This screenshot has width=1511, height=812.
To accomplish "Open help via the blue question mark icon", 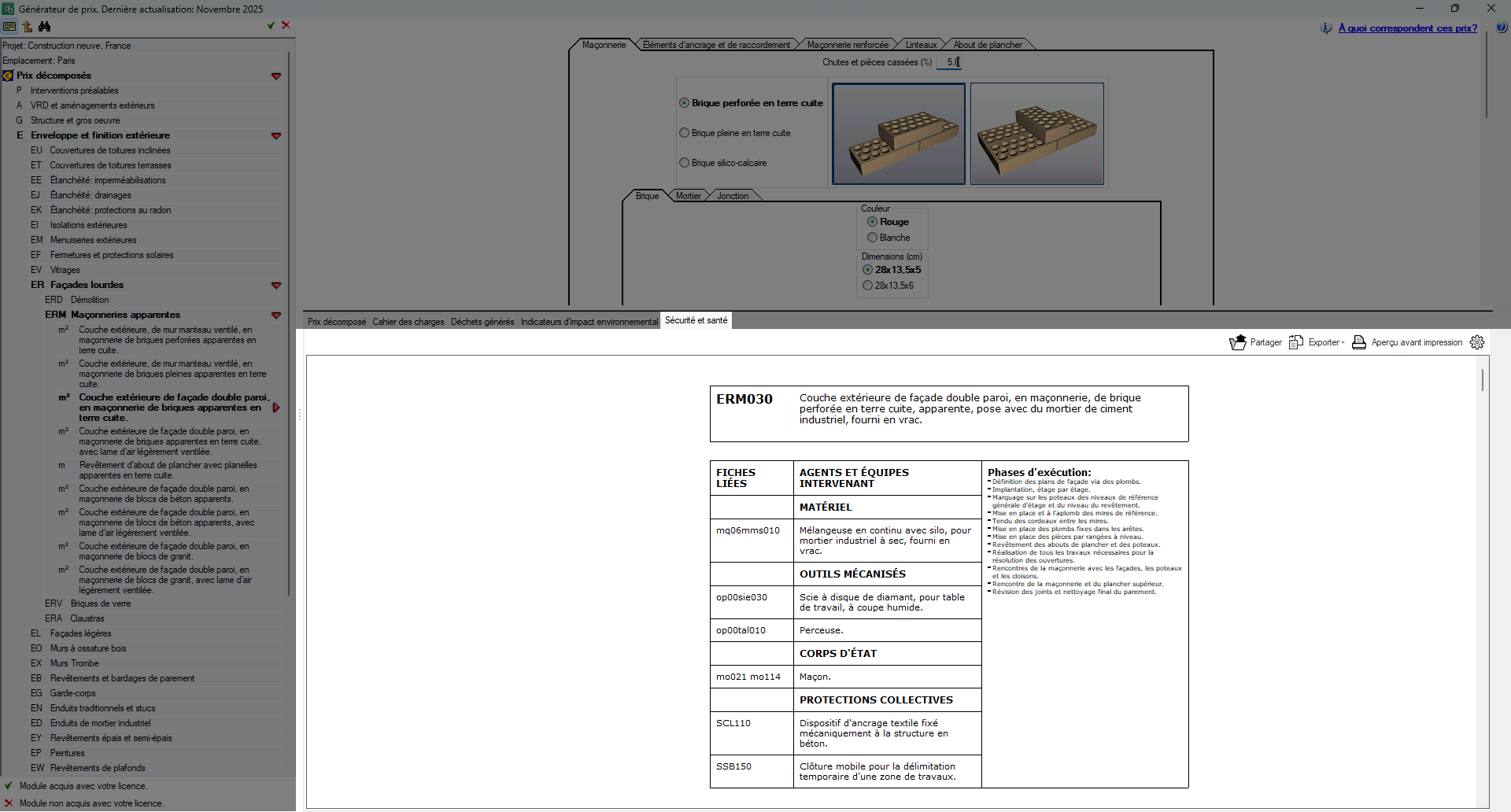I will (1502, 28).
